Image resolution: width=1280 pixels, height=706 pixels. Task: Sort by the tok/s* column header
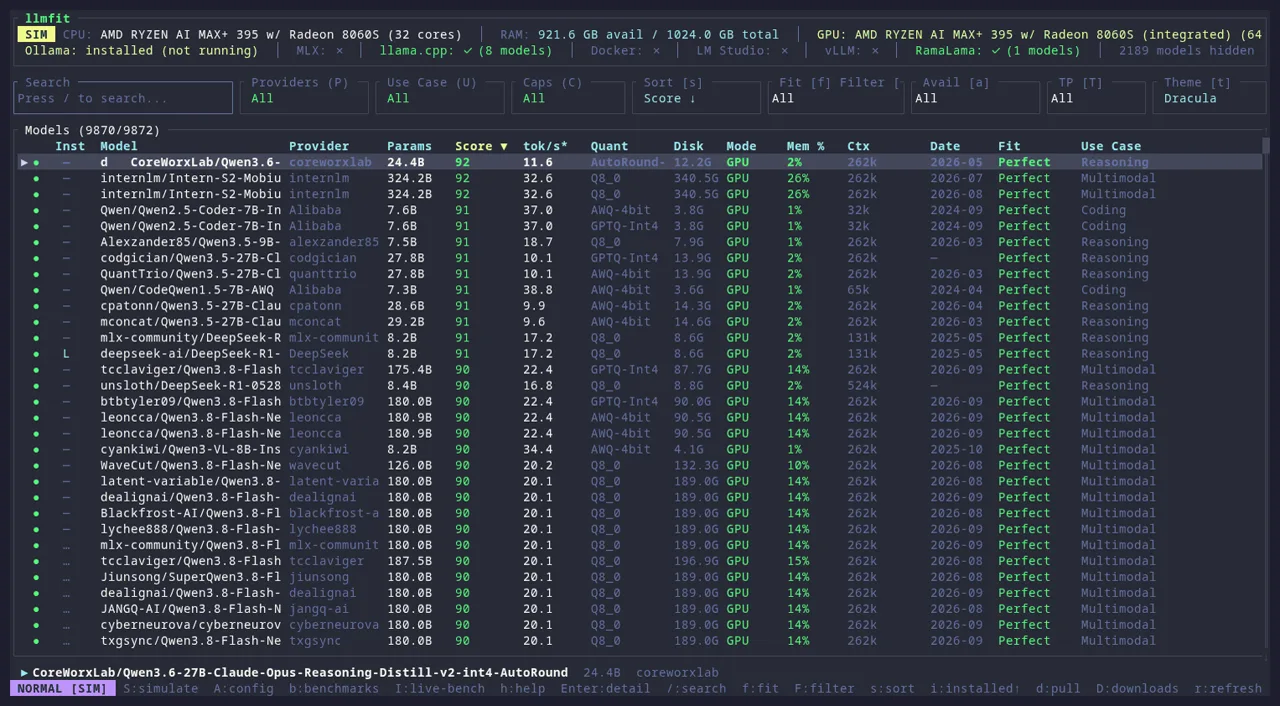click(x=545, y=146)
